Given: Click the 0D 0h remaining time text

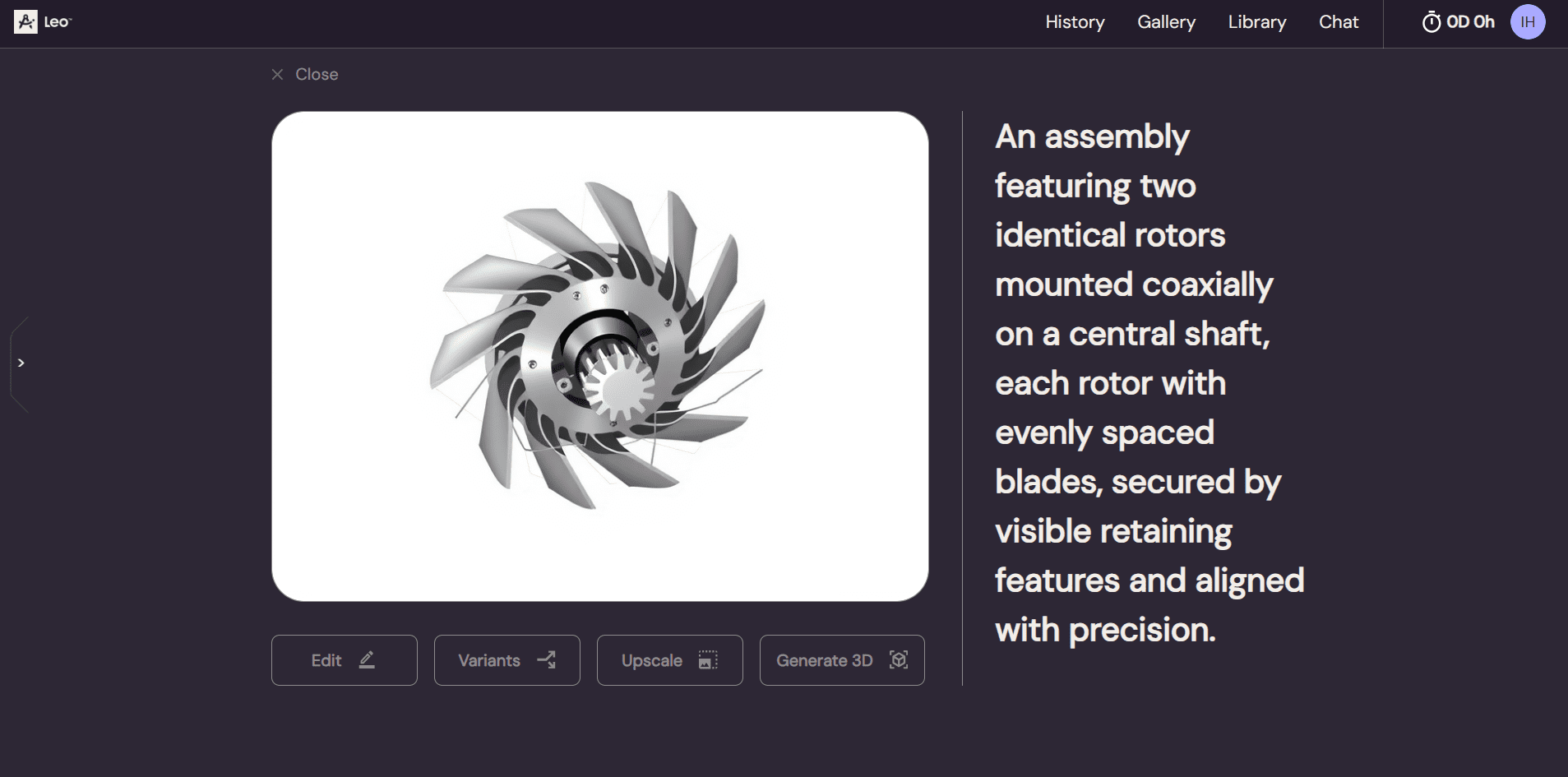Looking at the screenshot, I should coord(1470,22).
